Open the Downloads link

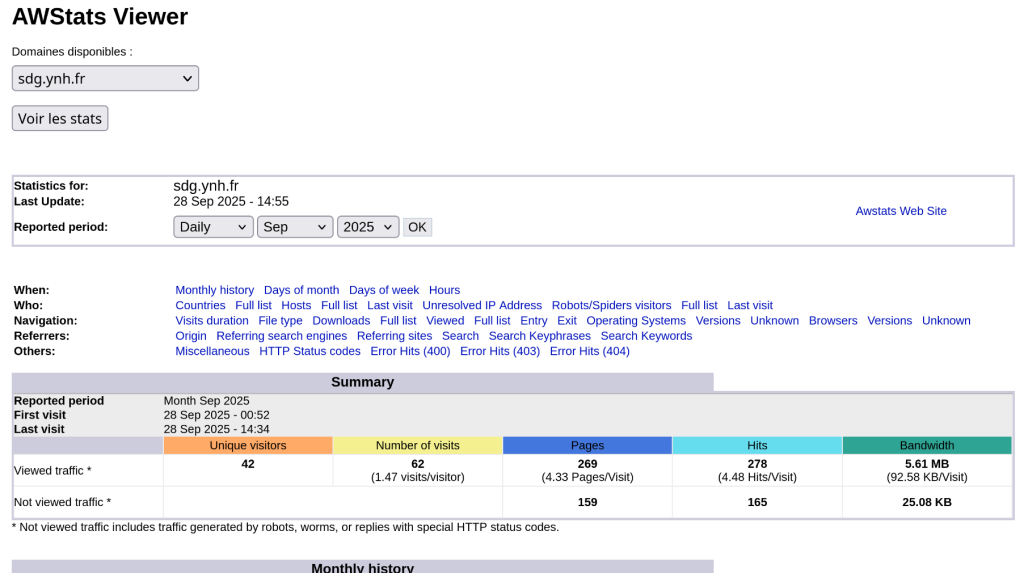[x=341, y=321]
